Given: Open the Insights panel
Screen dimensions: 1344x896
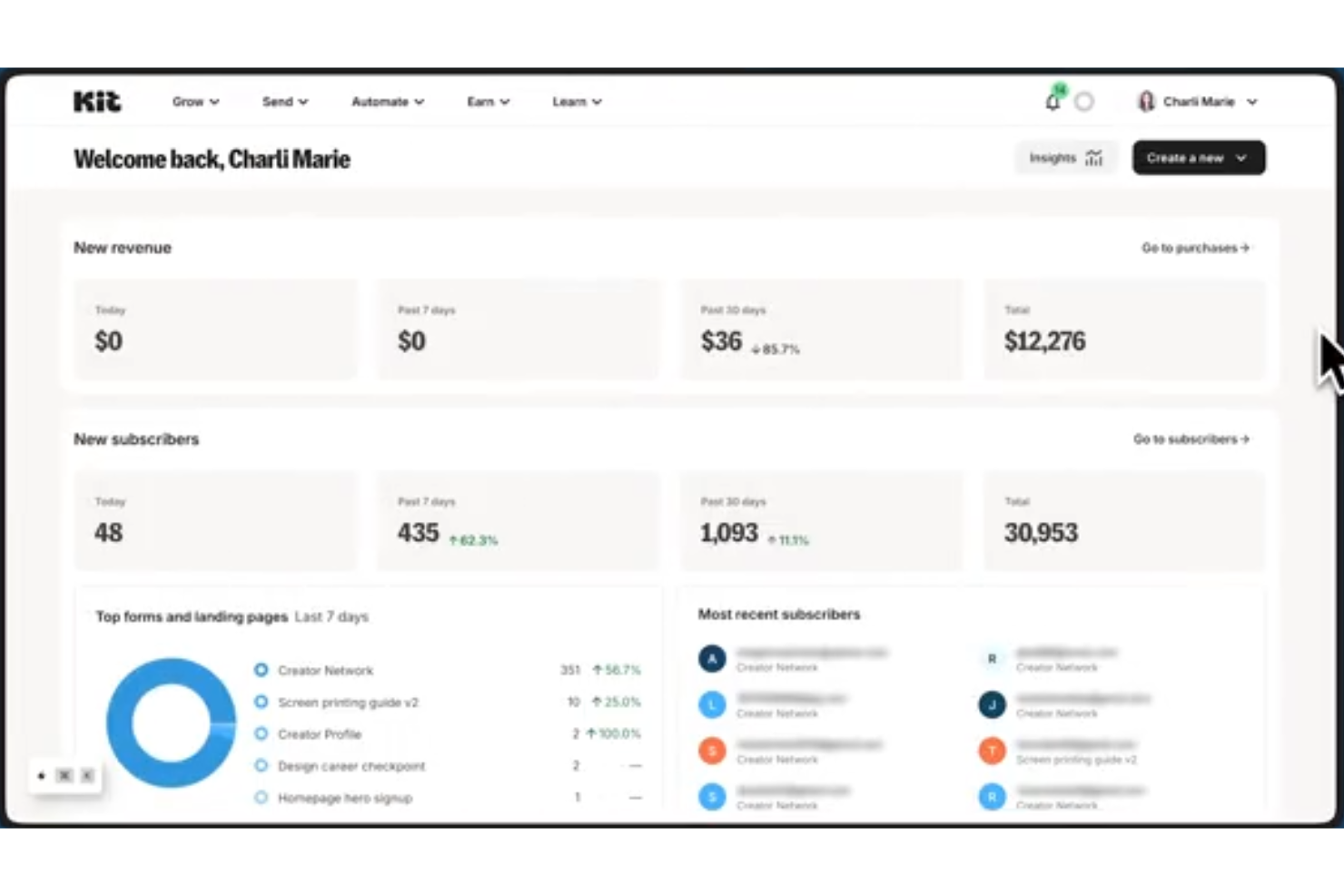Looking at the screenshot, I should (1065, 158).
